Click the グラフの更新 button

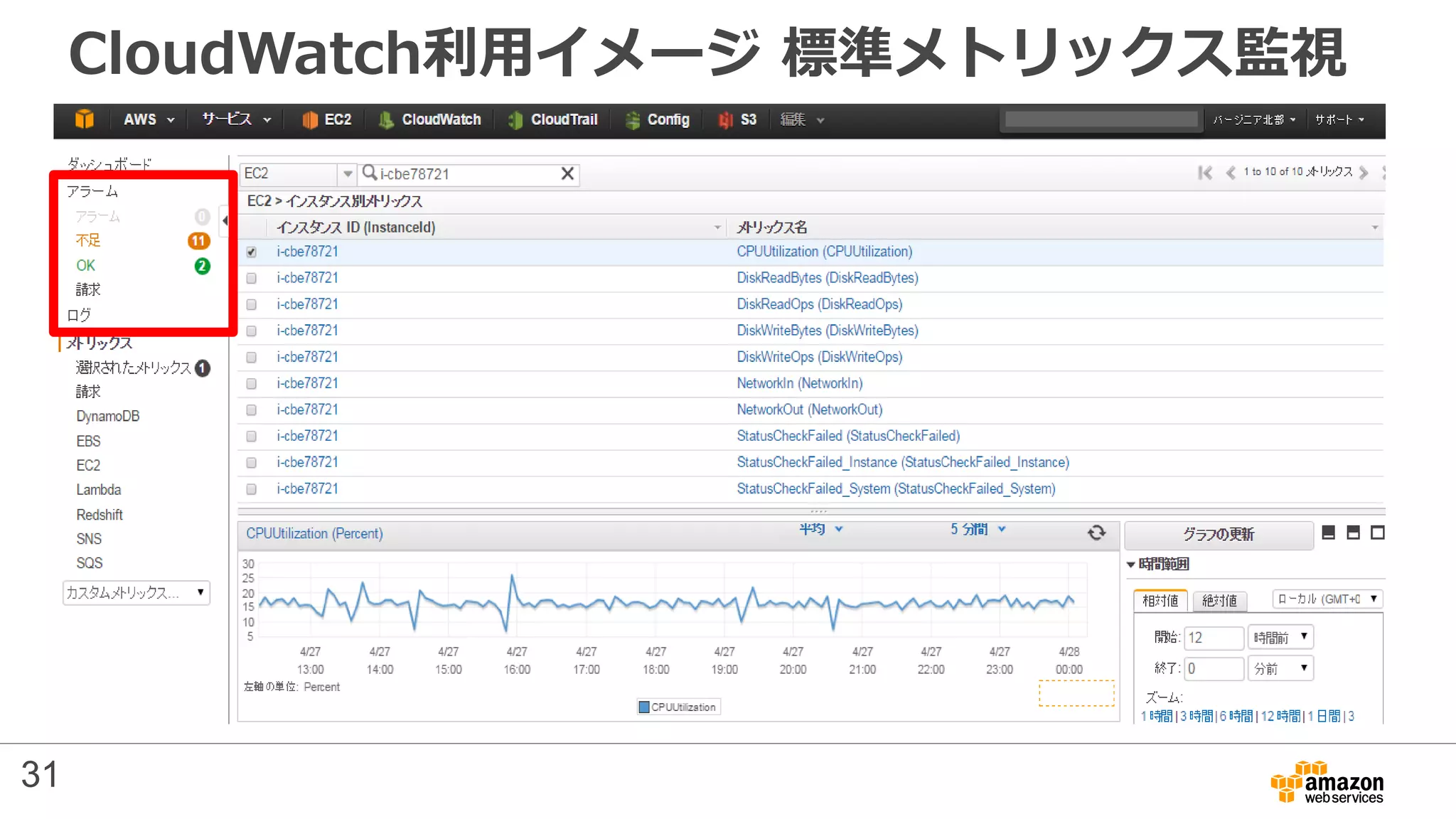pos(1219,535)
